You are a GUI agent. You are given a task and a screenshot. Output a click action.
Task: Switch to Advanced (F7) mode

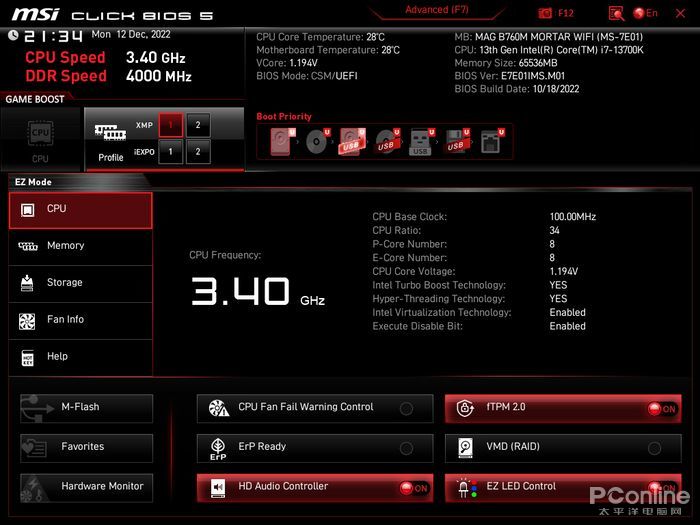[437, 10]
